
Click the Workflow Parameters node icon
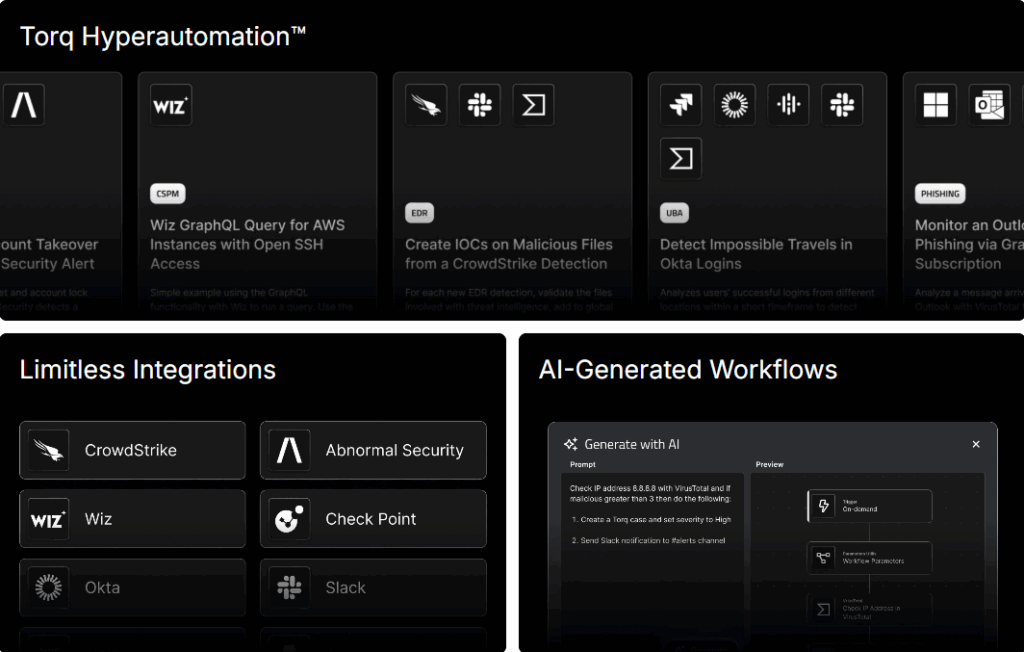click(x=824, y=557)
